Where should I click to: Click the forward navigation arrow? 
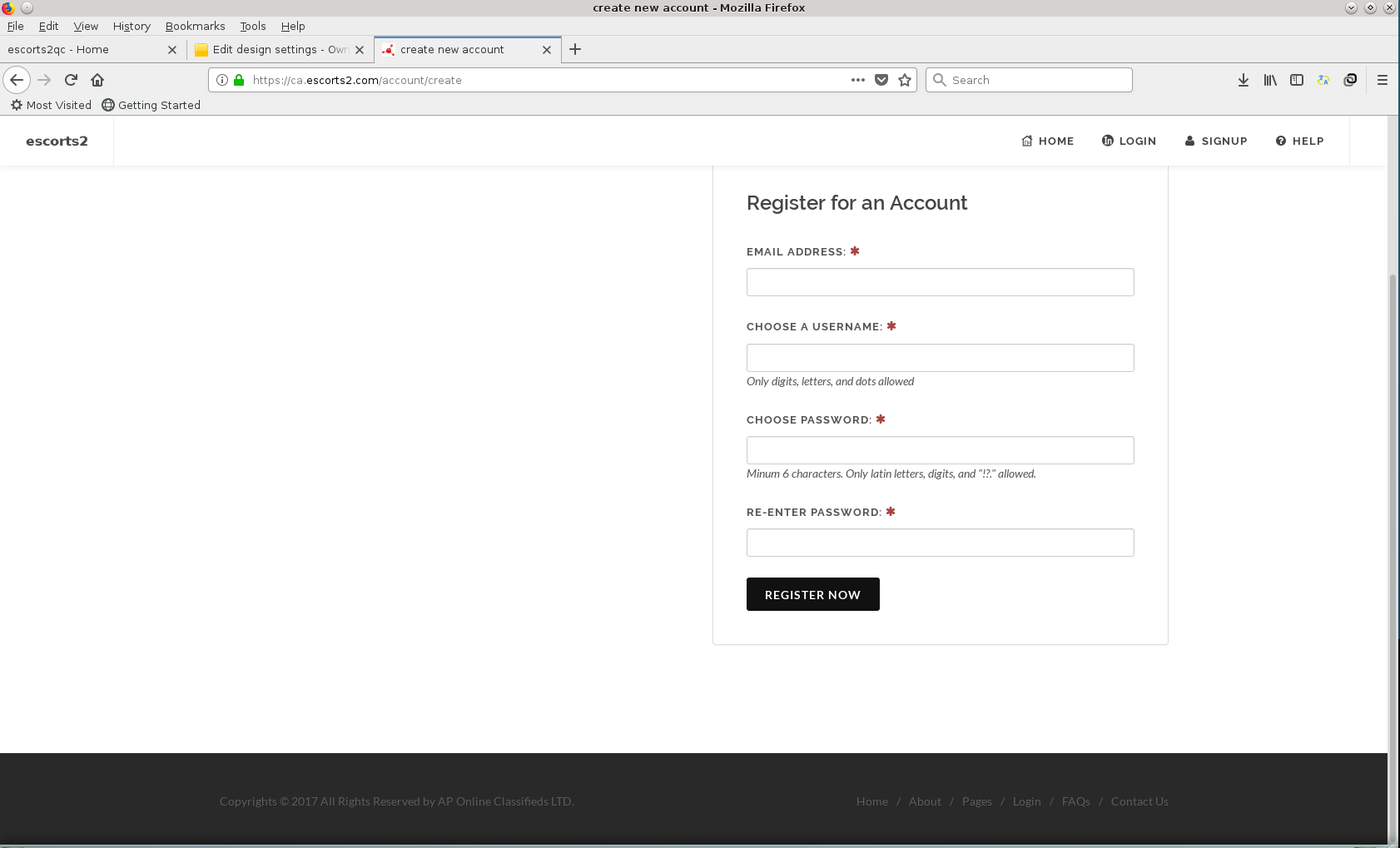point(45,80)
